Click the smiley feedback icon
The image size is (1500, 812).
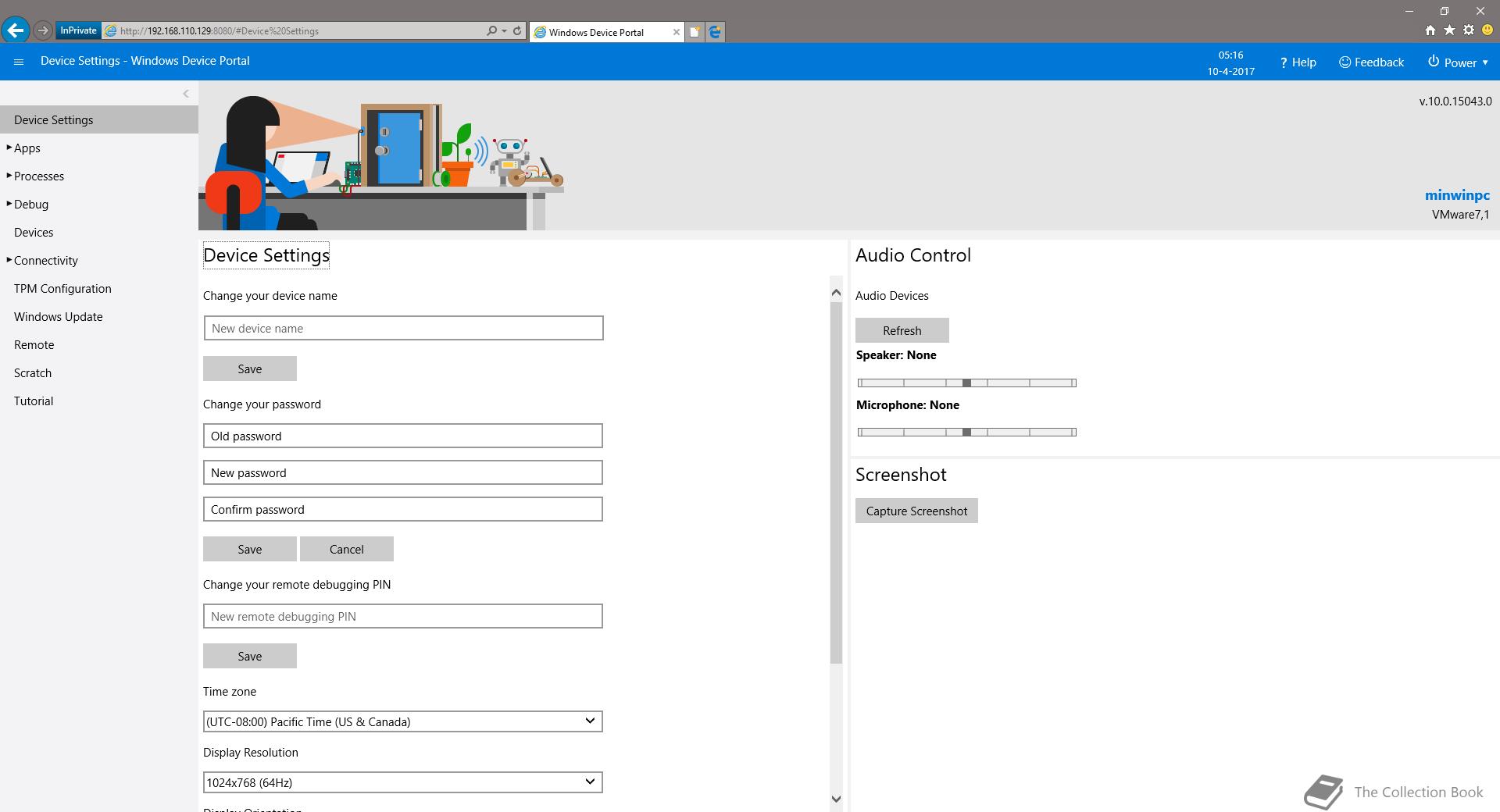tap(1487, 30)
